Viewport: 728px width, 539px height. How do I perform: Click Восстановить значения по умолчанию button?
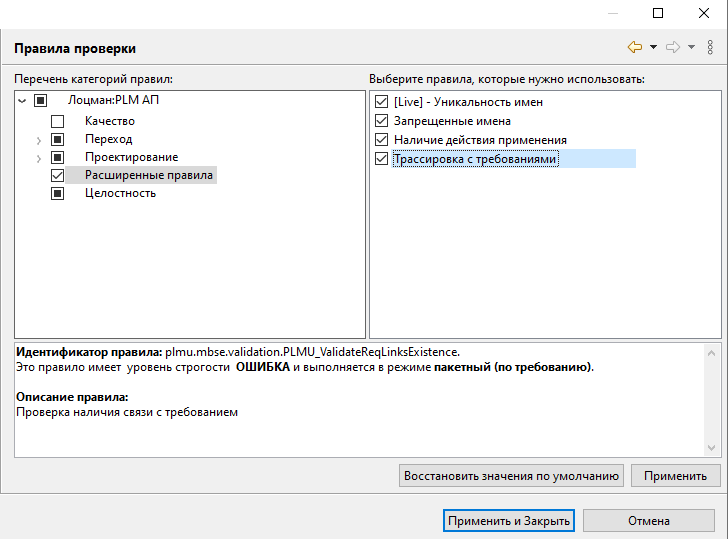tap(512, 476)
